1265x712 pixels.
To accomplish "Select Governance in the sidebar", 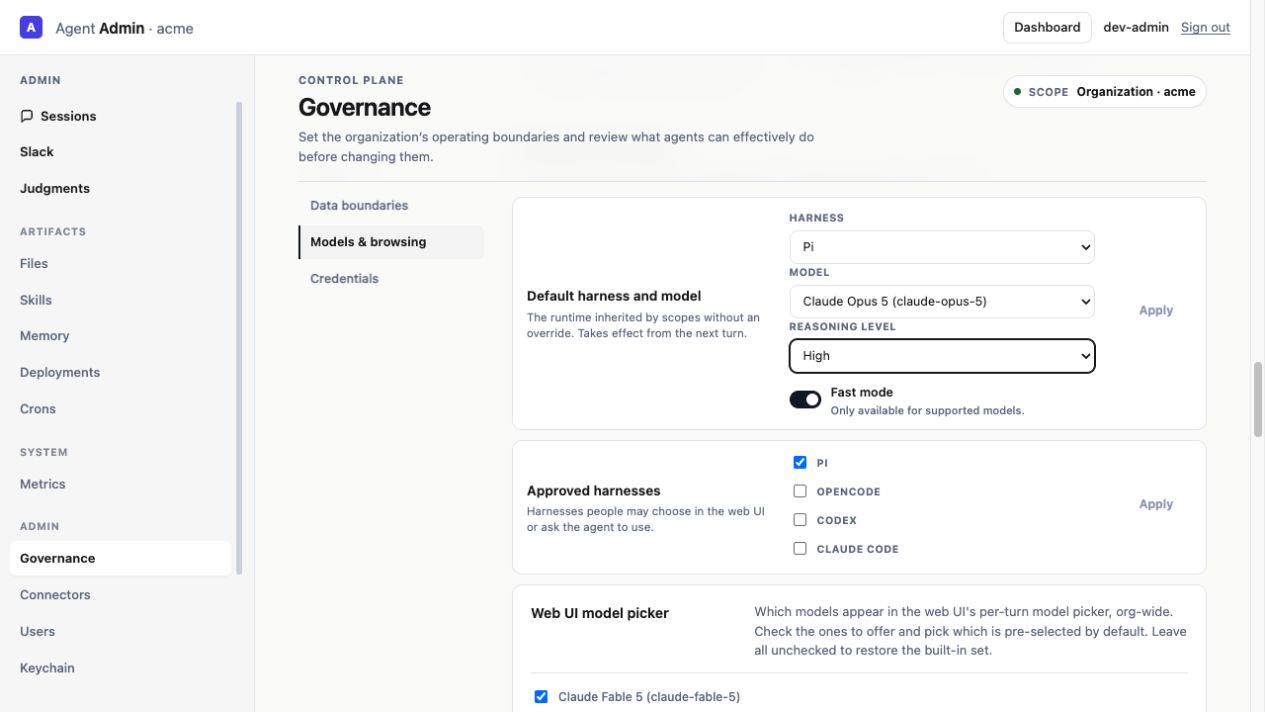I will click(x=120, y=558).
